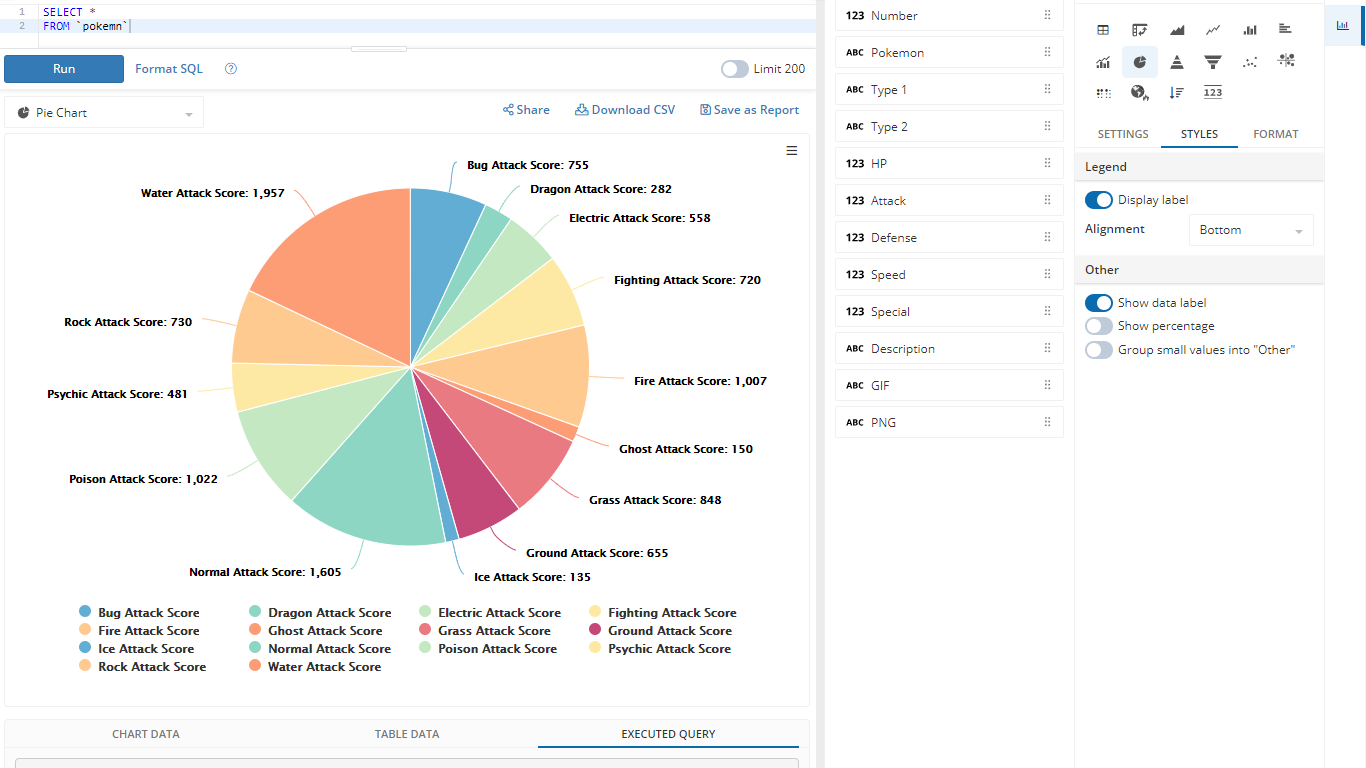Enable Group small values into Other
The image size is (1366, 768).
point(1099,350)
